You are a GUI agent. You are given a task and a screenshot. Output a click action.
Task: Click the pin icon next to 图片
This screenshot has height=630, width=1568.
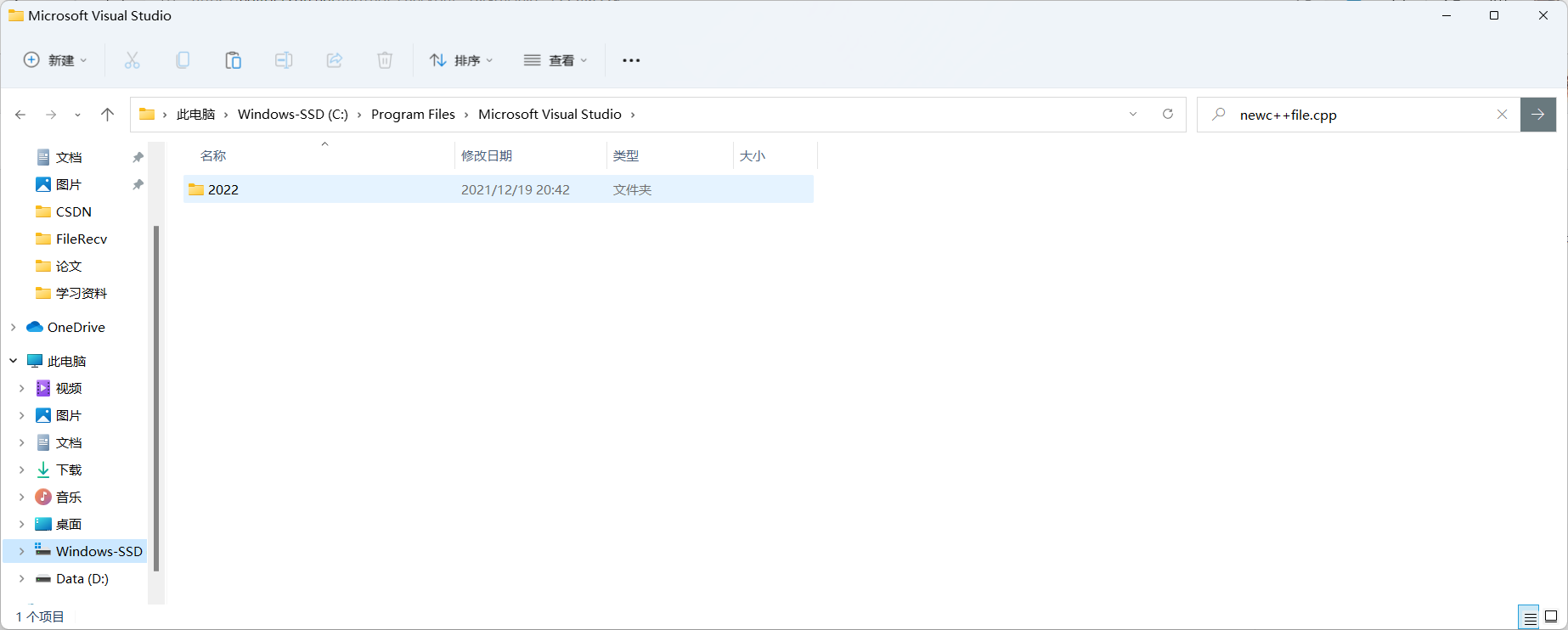[x=138, y=185]
